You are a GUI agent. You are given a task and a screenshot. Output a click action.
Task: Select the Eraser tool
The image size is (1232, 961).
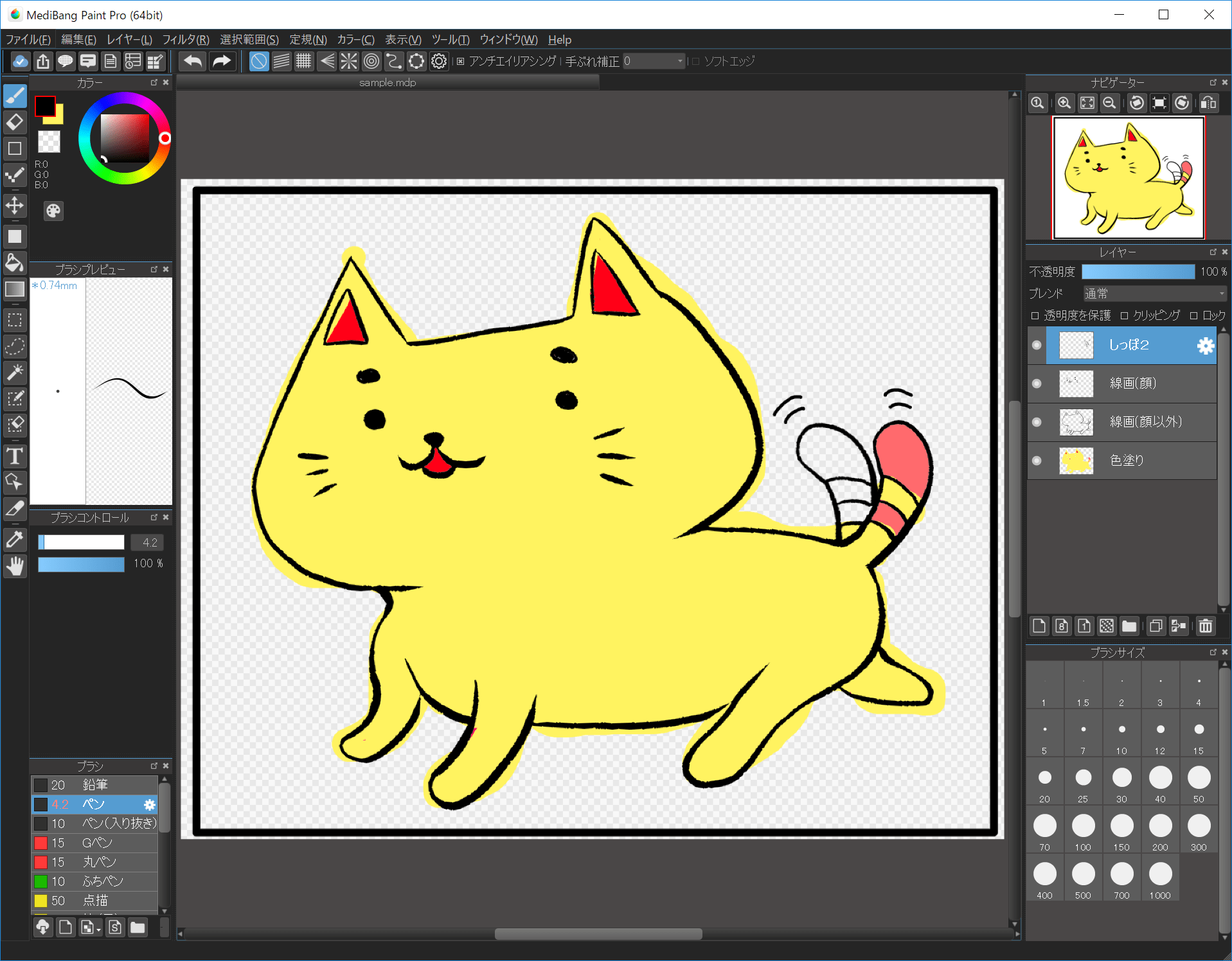click(x=15, y=122)
